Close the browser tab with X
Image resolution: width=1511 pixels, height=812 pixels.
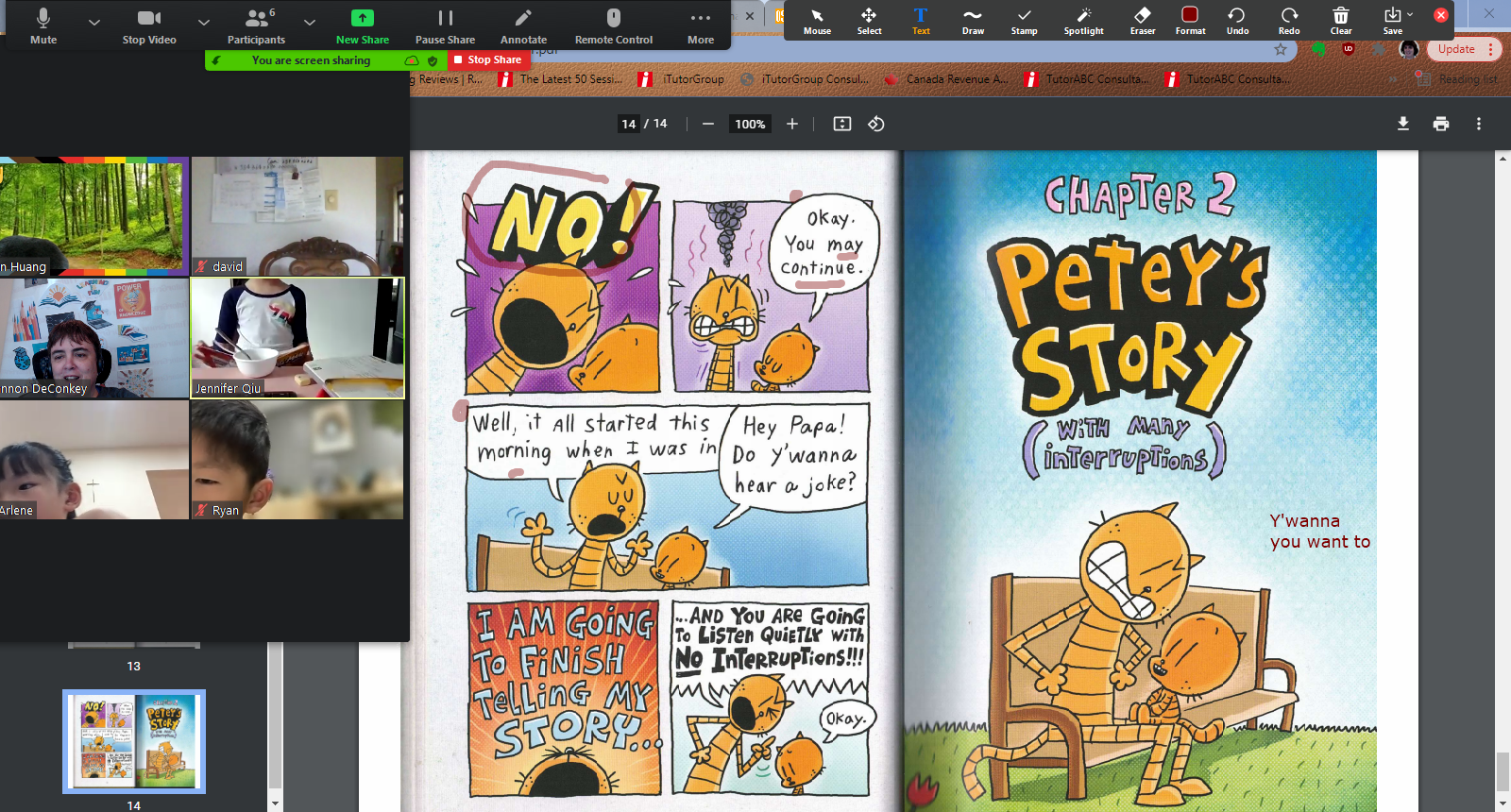[x=749, y=15]
